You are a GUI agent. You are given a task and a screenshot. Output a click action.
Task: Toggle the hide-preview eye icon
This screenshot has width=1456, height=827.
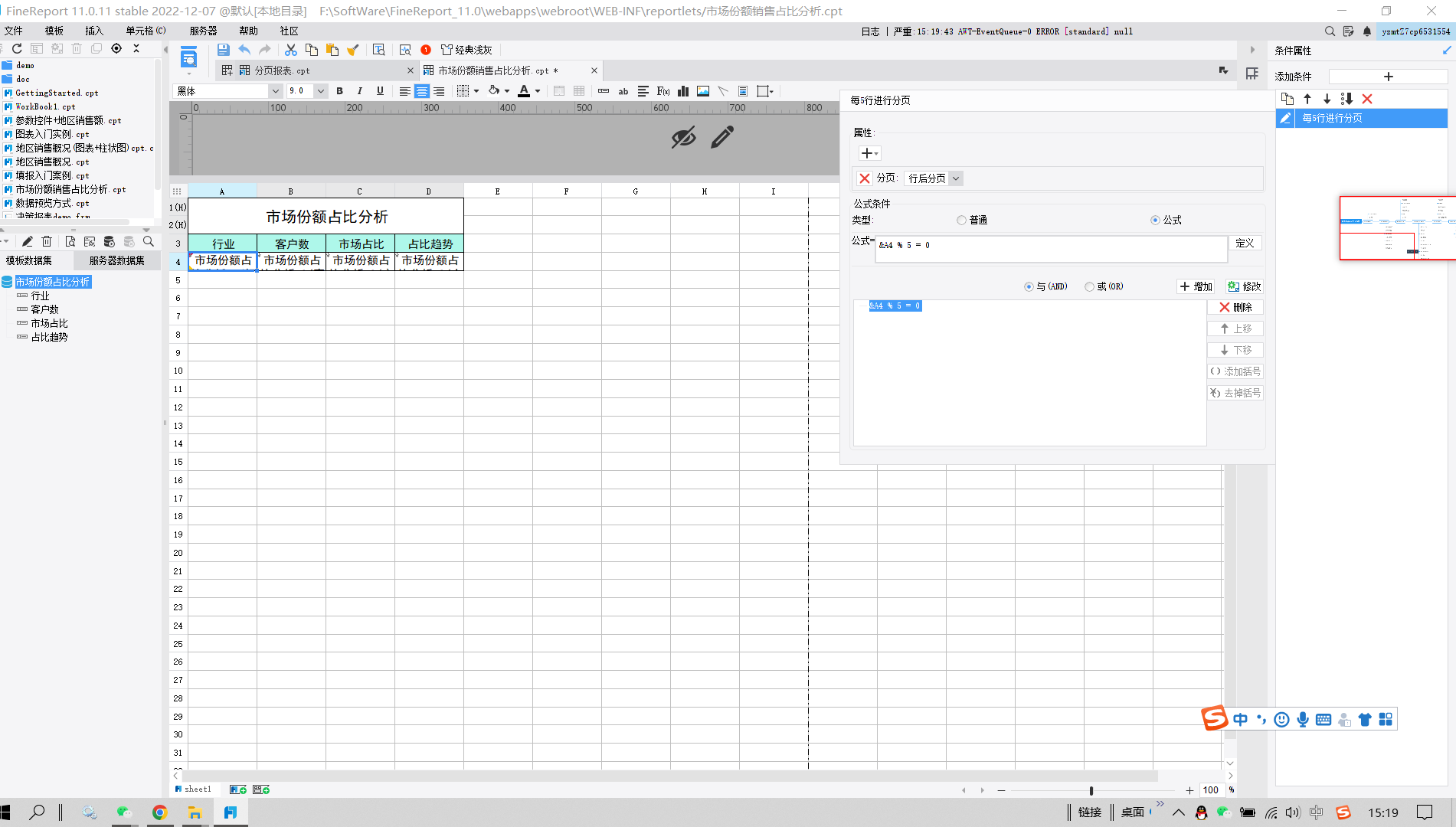coord(683,137)
